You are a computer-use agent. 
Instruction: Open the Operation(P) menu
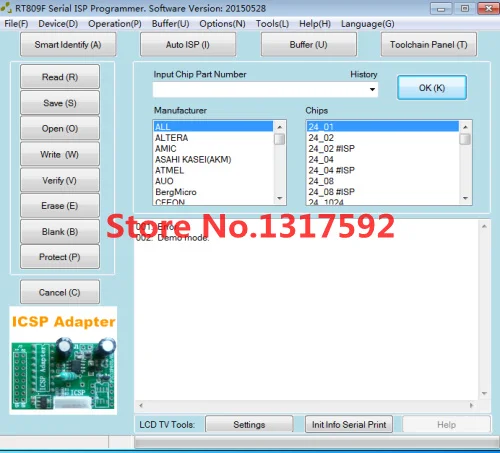click(x=115, y=24)
